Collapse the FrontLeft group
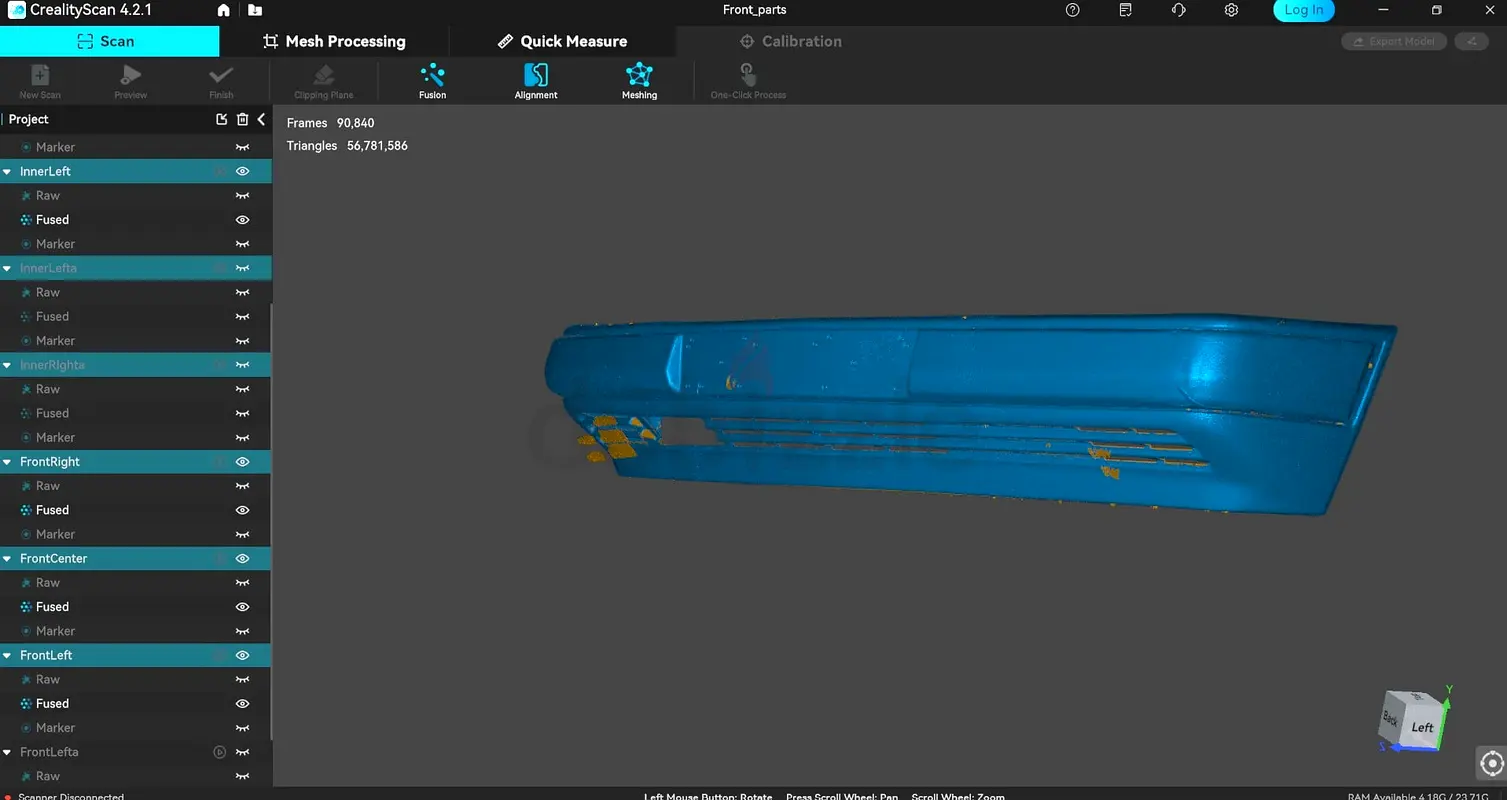Image resolution: width=1507 pixels, height=800 pixels. 7,656
